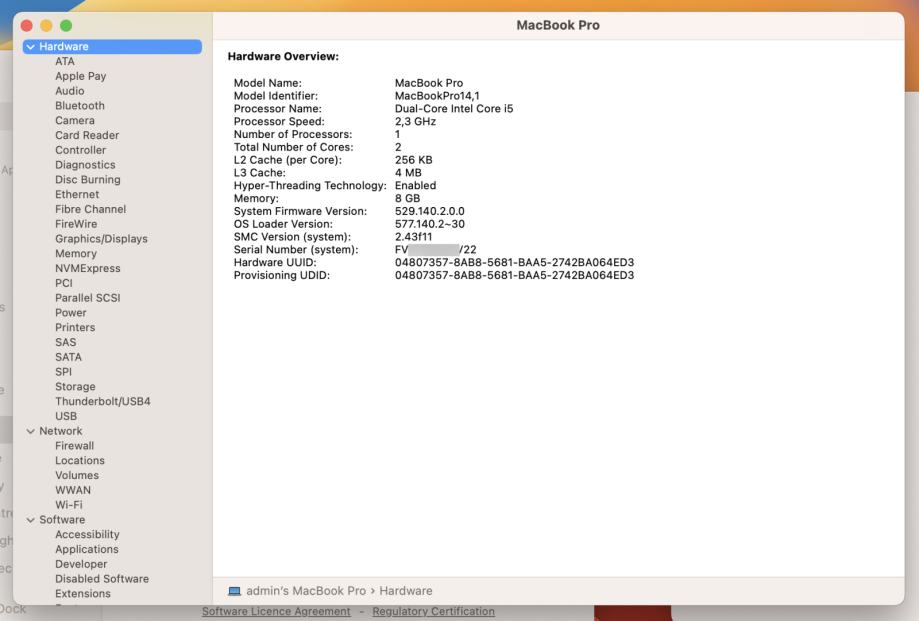This screenshot has height=621, width=919.
Task: Click the green zoom window button
Action: 66,26
